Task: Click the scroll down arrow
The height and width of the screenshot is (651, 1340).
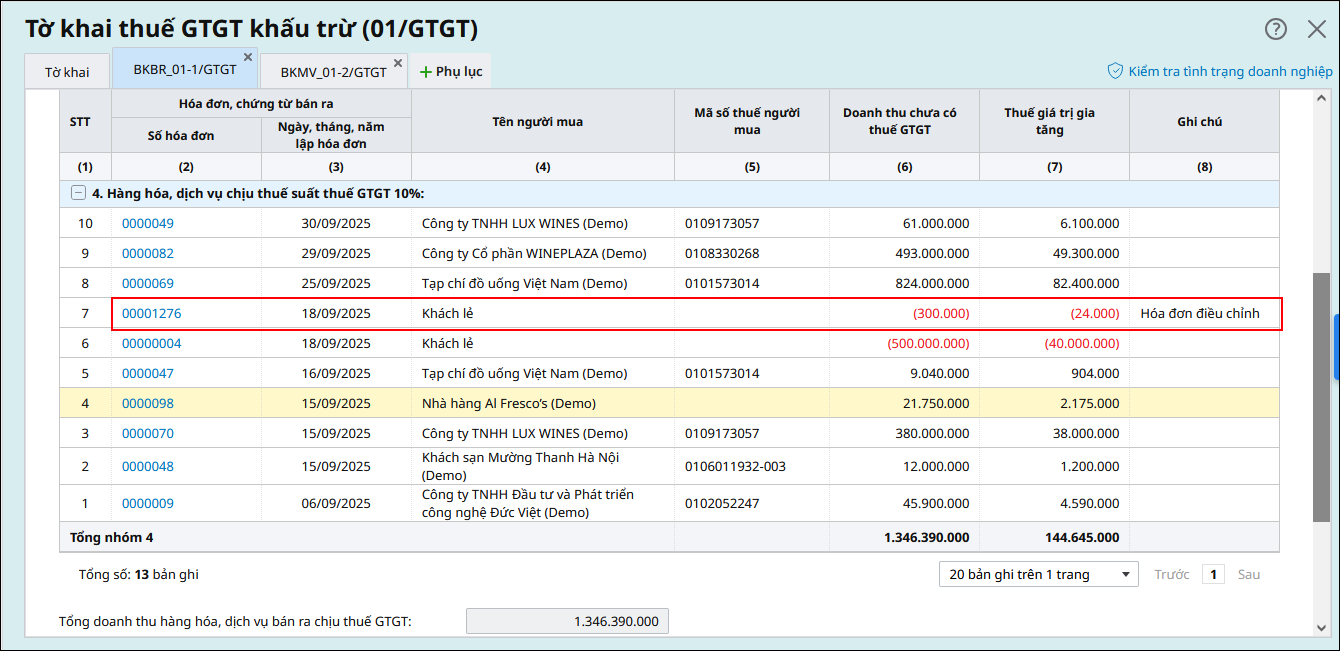Action: 1321,627
